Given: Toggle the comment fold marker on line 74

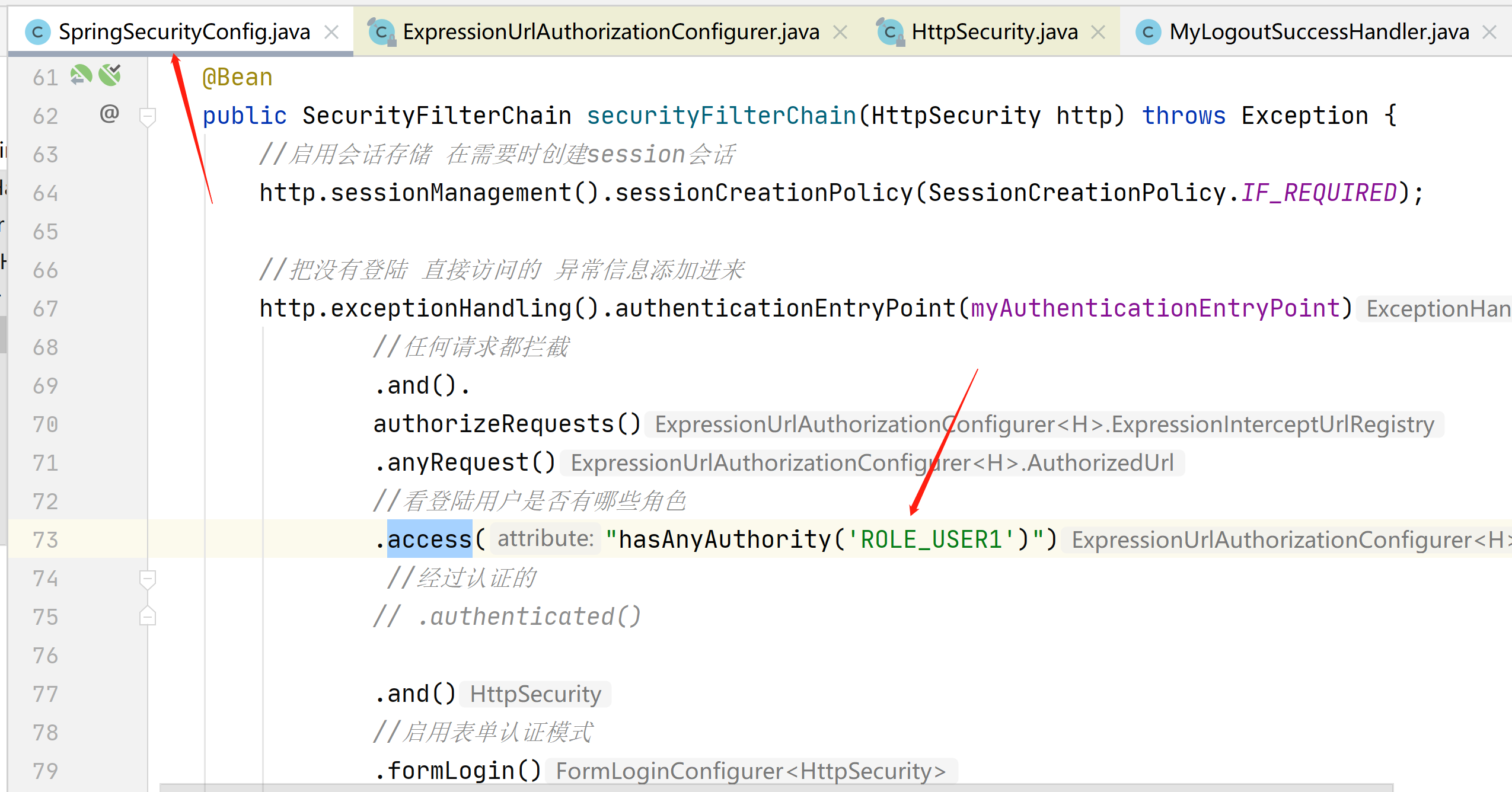Looking at the screenshot, I should [147, 578].
